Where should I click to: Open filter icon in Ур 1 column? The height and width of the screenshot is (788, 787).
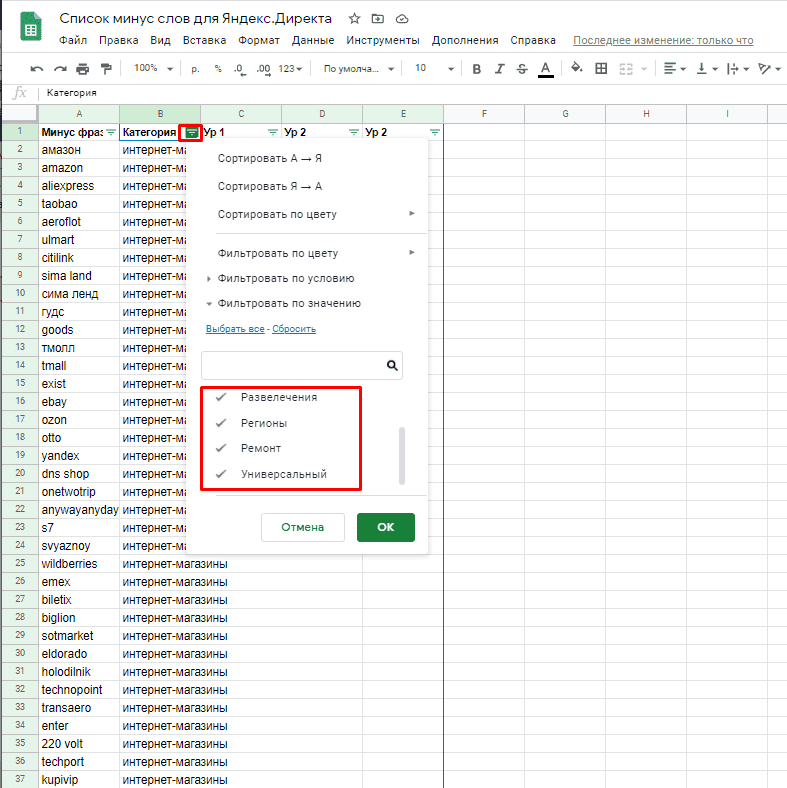tap(272, 132)
